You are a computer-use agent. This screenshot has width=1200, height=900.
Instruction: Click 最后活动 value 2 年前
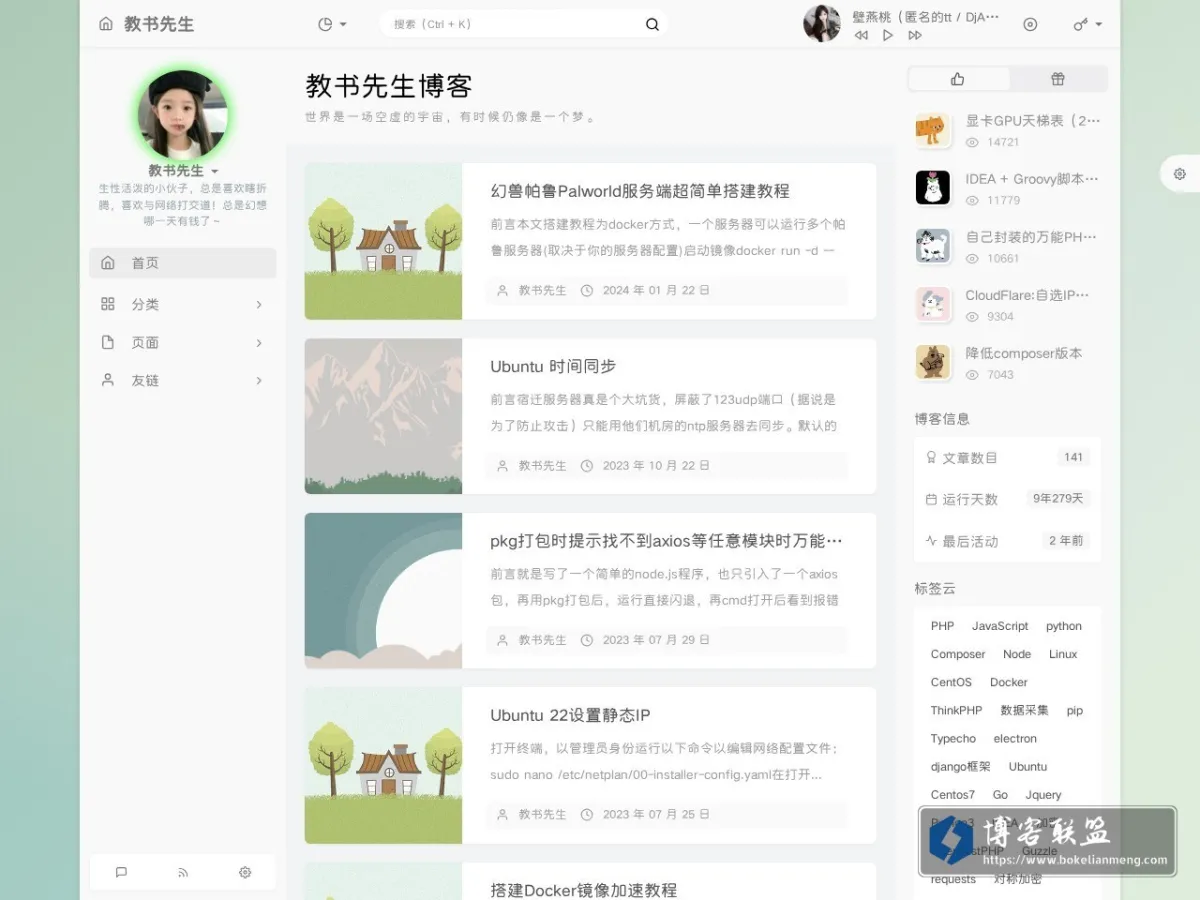pos(1066,541)
